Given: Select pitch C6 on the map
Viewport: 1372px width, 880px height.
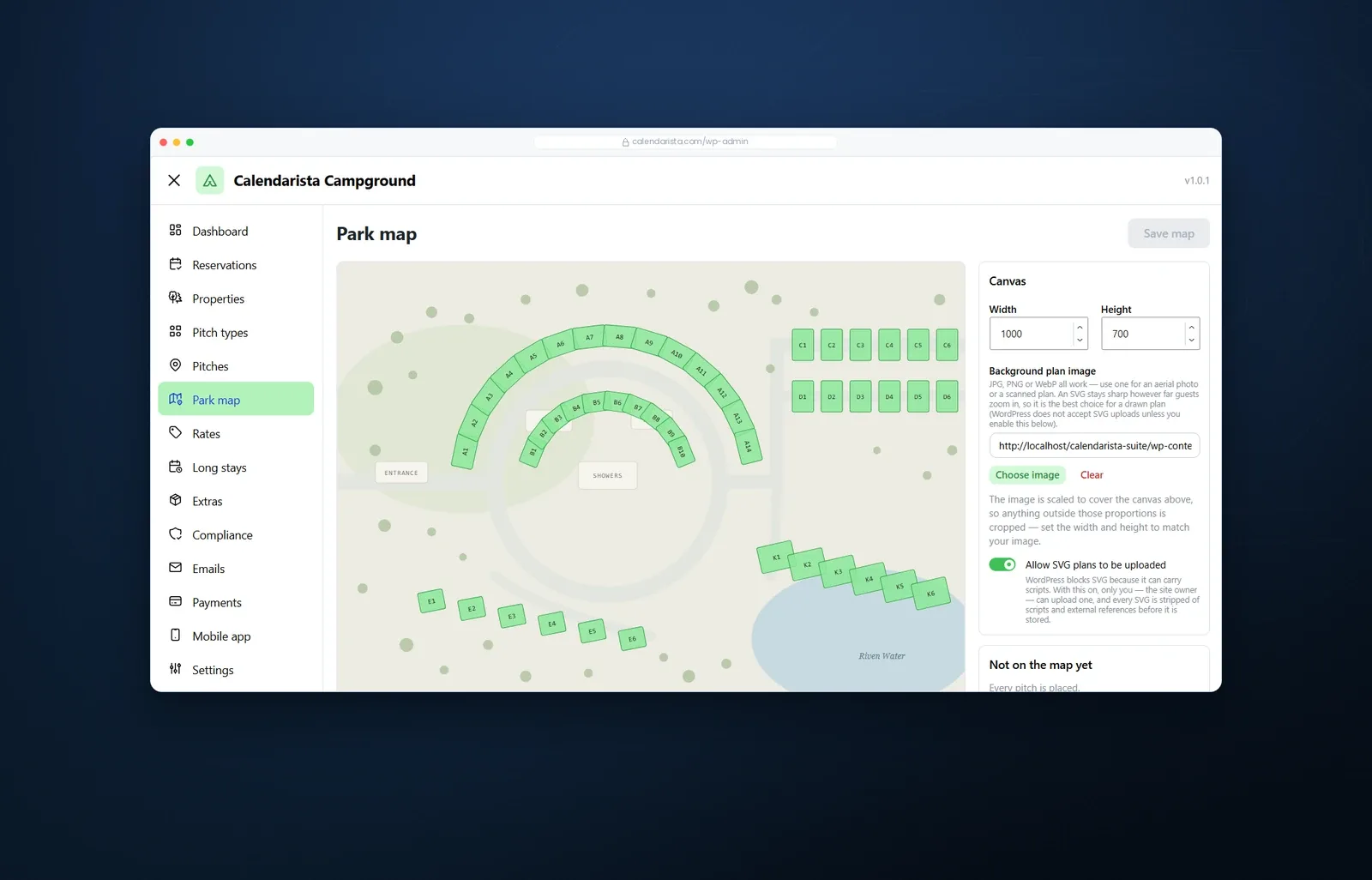Looking at the screenshot, I should click(x=947, y=345).
